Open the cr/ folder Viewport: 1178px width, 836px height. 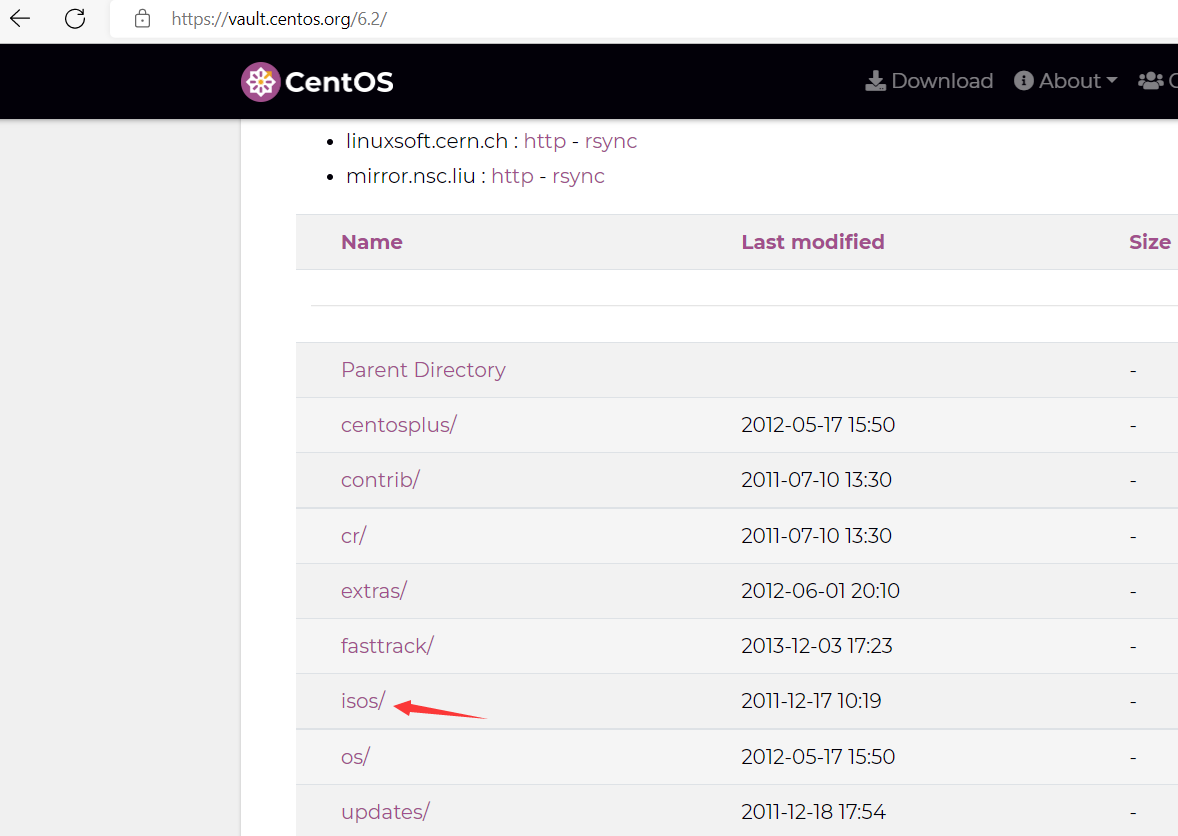(x=354, y=536)
